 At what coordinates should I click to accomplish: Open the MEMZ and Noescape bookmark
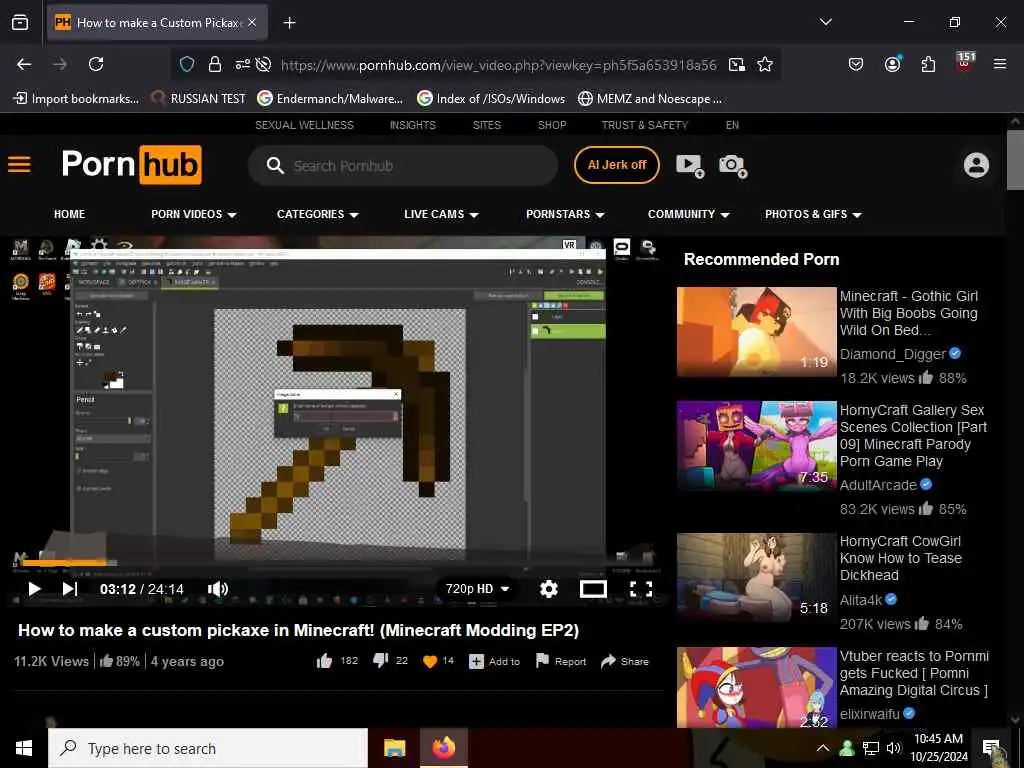tap(650, 99)
